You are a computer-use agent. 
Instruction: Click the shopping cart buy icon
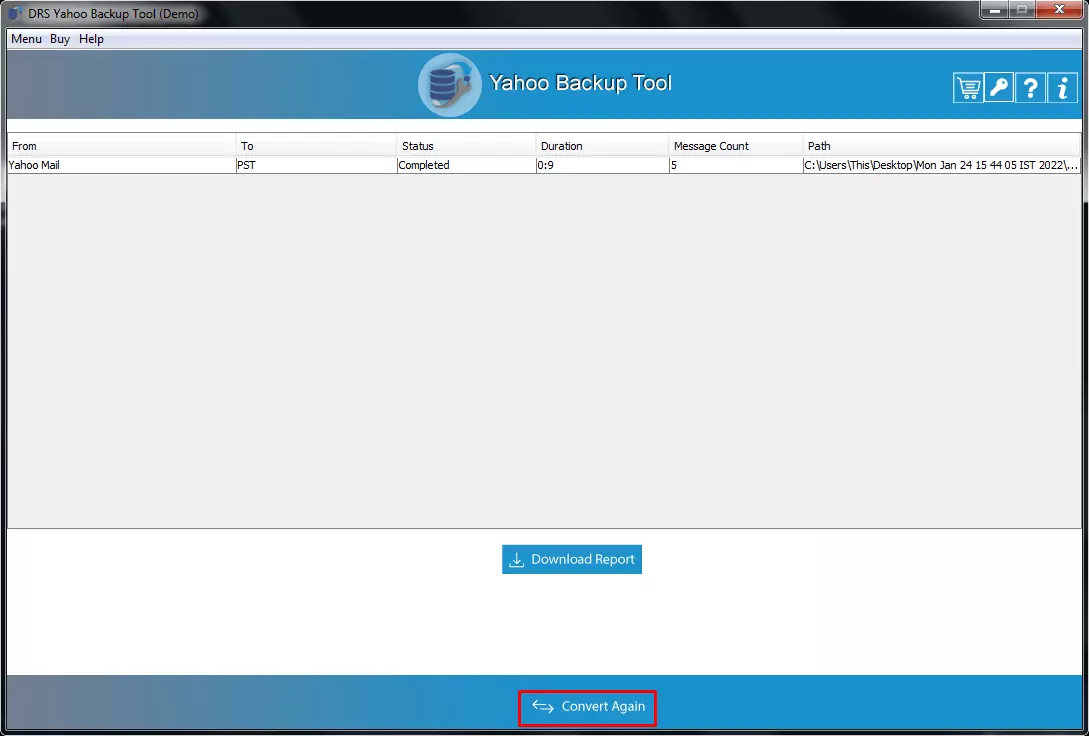point(968,88)
